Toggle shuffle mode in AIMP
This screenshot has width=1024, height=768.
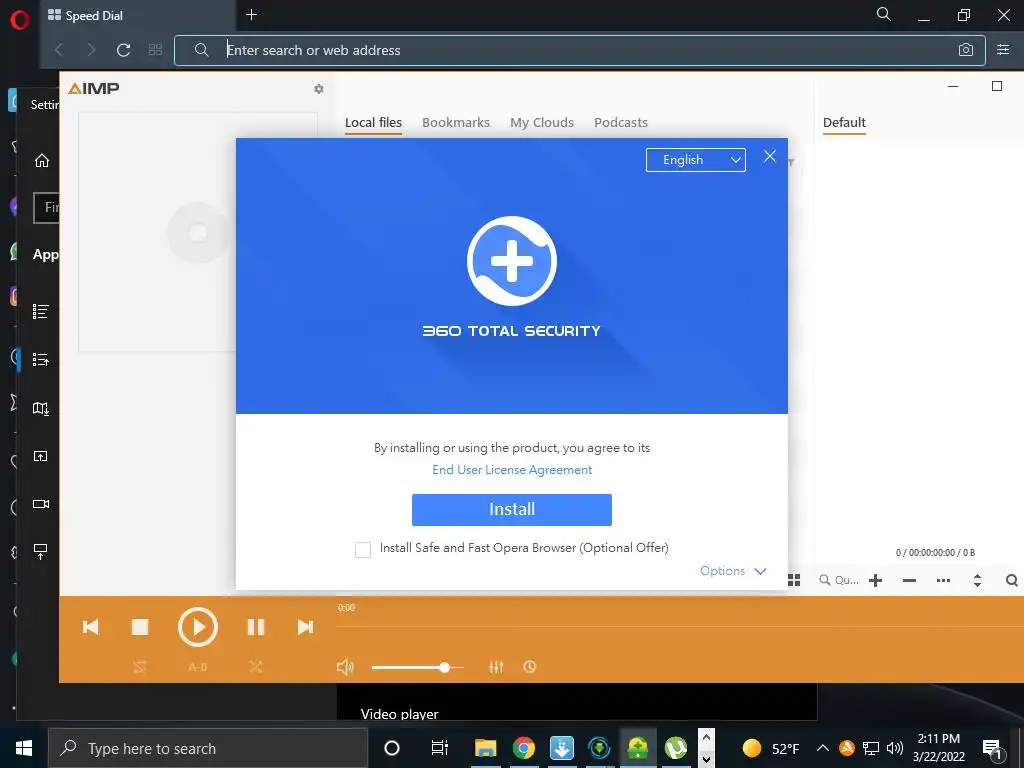click(256, 667)
